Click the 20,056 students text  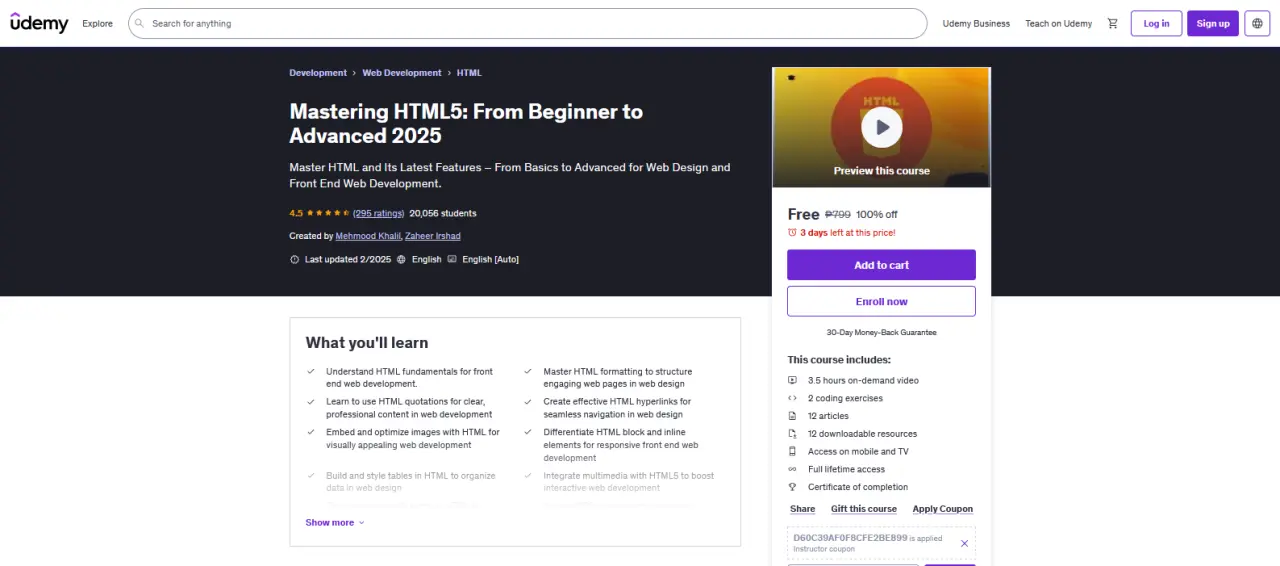tap(443, 213)
